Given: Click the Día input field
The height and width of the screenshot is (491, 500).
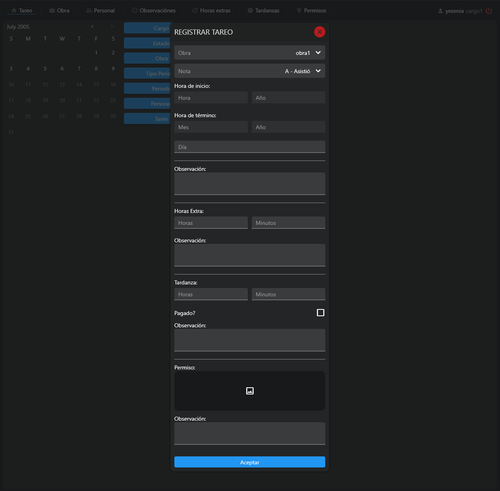Looking at the screenshot, I should click(x=249, y=147).
